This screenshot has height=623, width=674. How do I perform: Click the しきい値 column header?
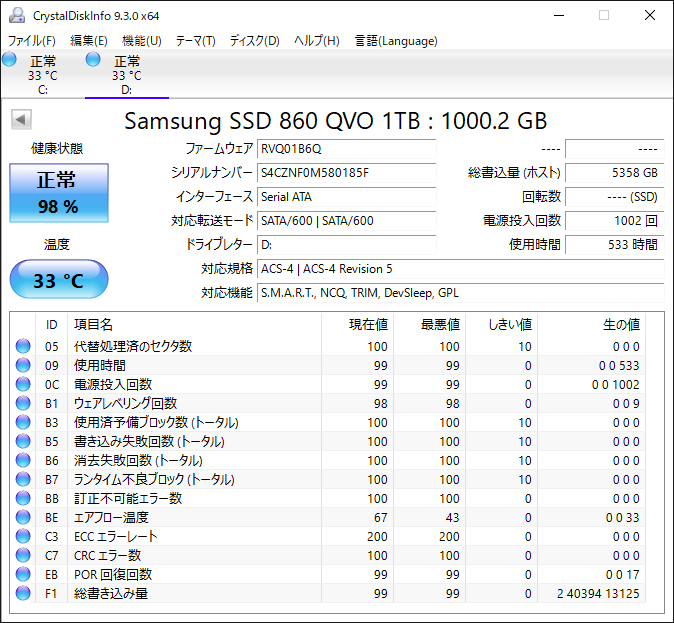[x=502, y=325]
